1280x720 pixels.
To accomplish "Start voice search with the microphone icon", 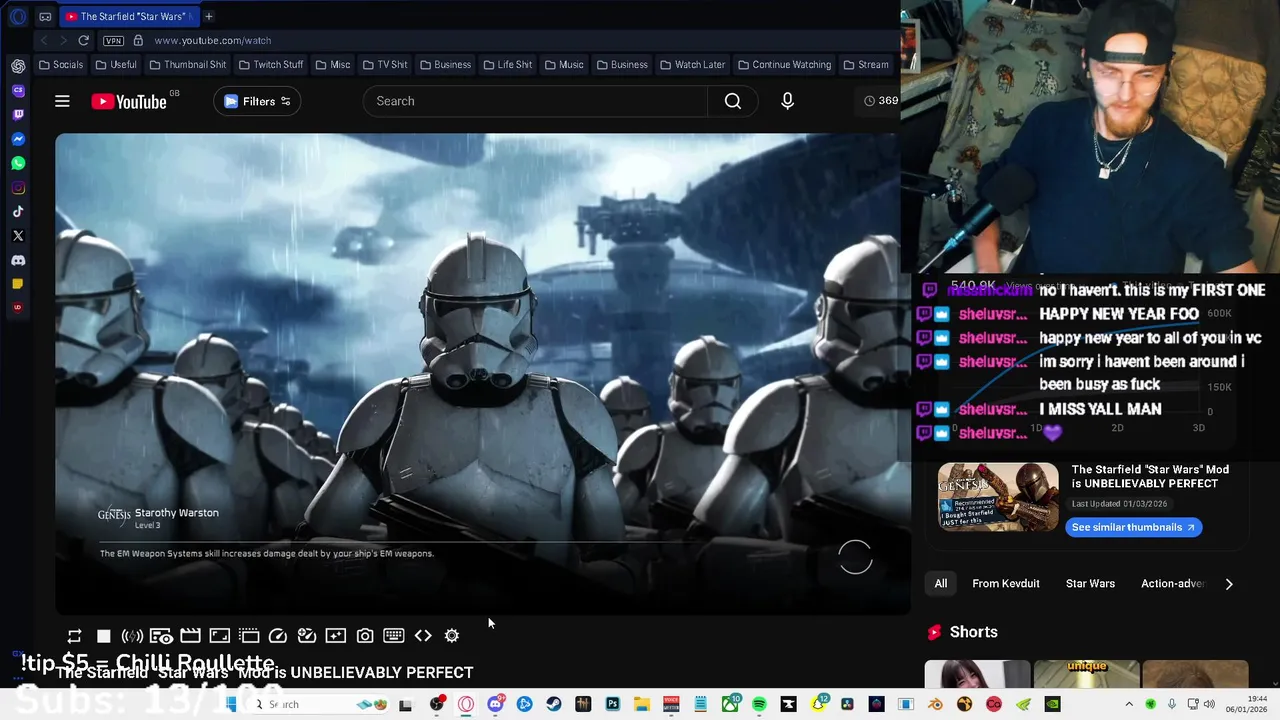I will pos(787,101).
